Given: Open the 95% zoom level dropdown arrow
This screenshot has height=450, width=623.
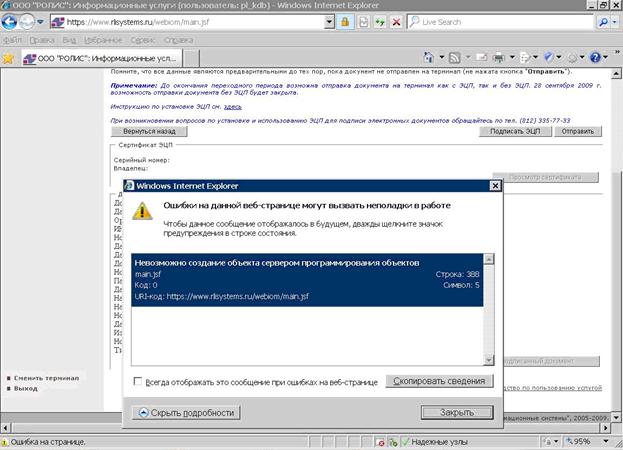Looking at the screenshot, I should (x=606, y=441).
